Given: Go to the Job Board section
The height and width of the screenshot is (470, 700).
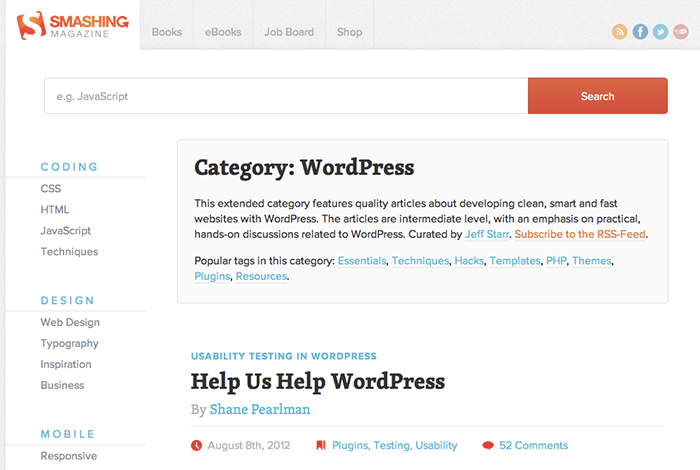Looking at the screenshot, I should click(289, 32).
